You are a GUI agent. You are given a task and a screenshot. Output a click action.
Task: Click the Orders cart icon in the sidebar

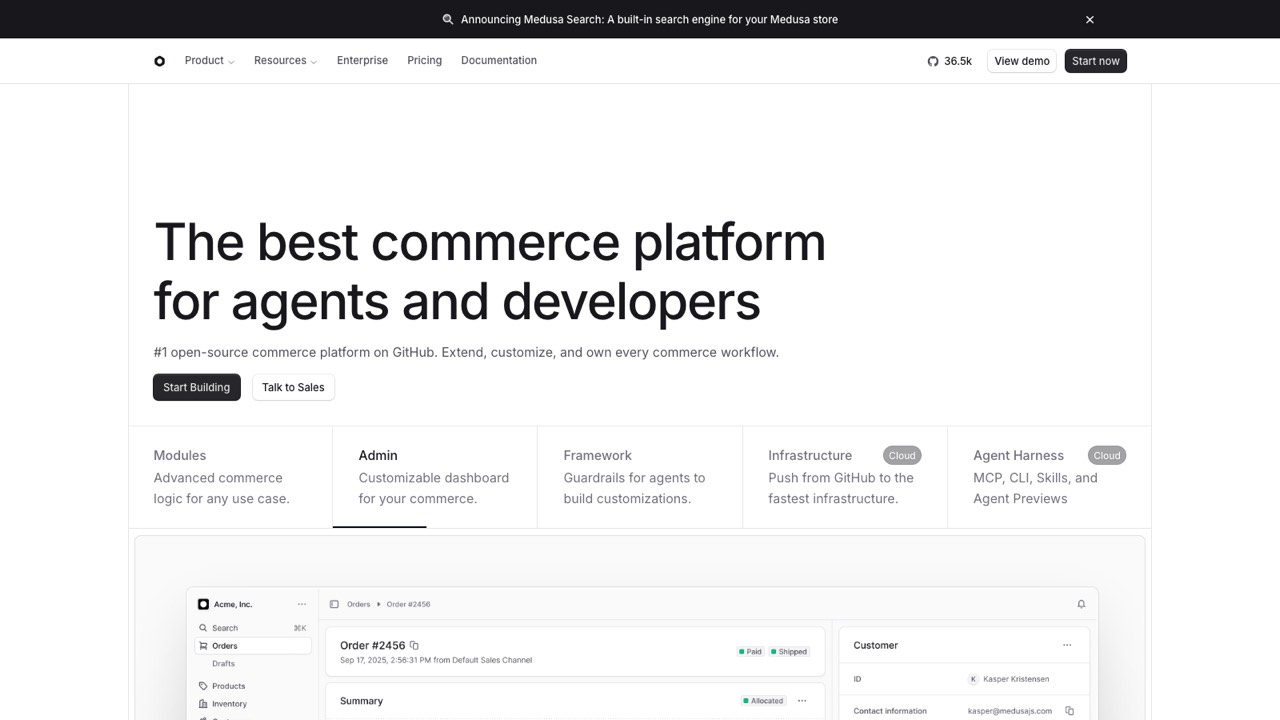pos(203,646)
